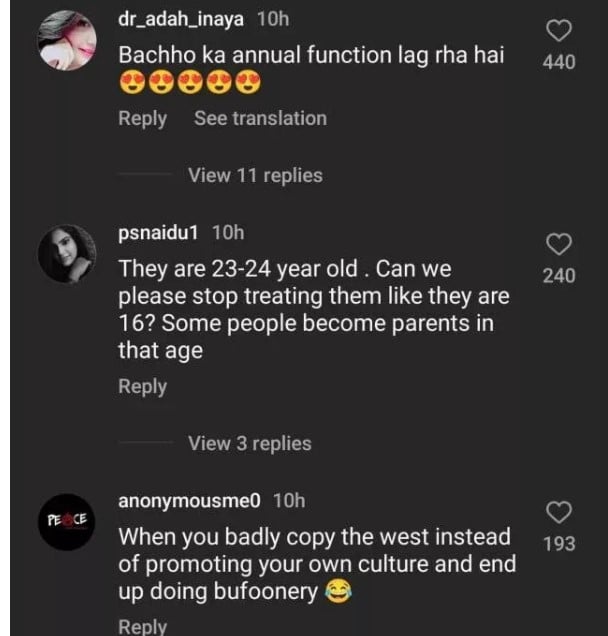Open the dr_adah_inaya username link
Image resolution: width=608 pixels, height=636 pixels.
pos(182,19)
